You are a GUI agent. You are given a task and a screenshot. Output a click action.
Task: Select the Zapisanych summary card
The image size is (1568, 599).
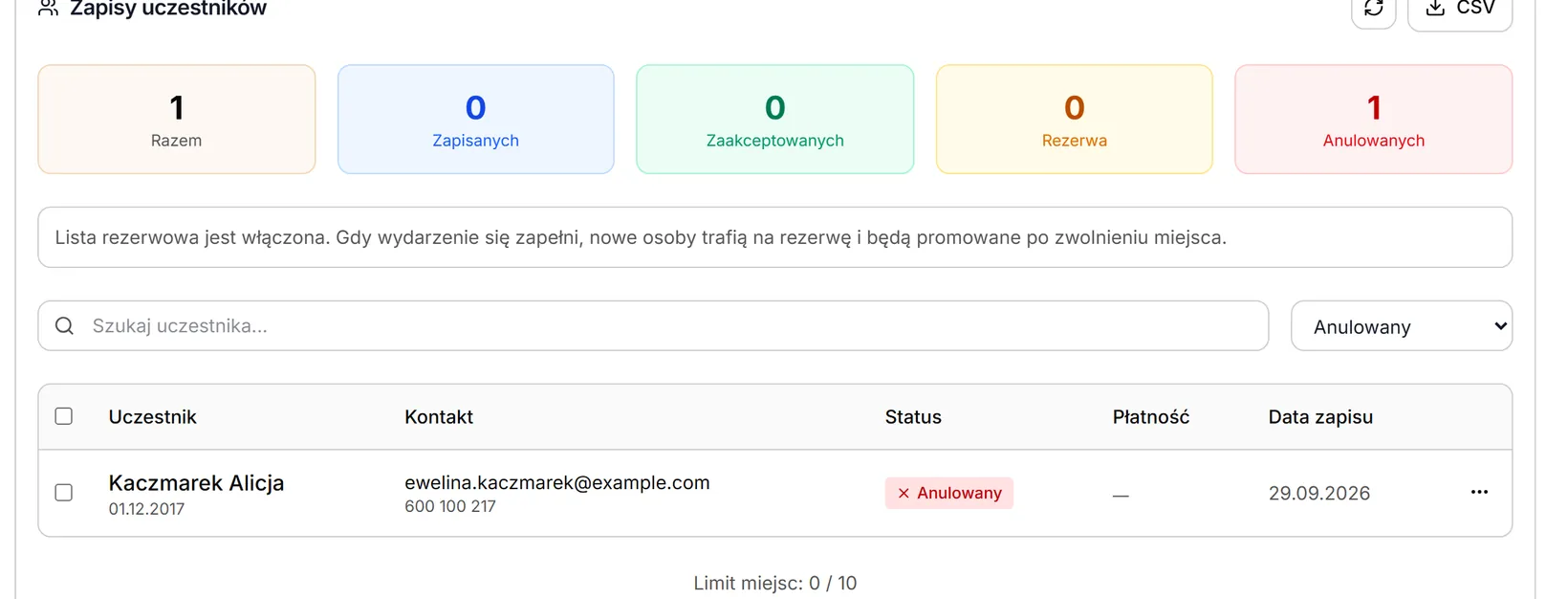[476, 120]
